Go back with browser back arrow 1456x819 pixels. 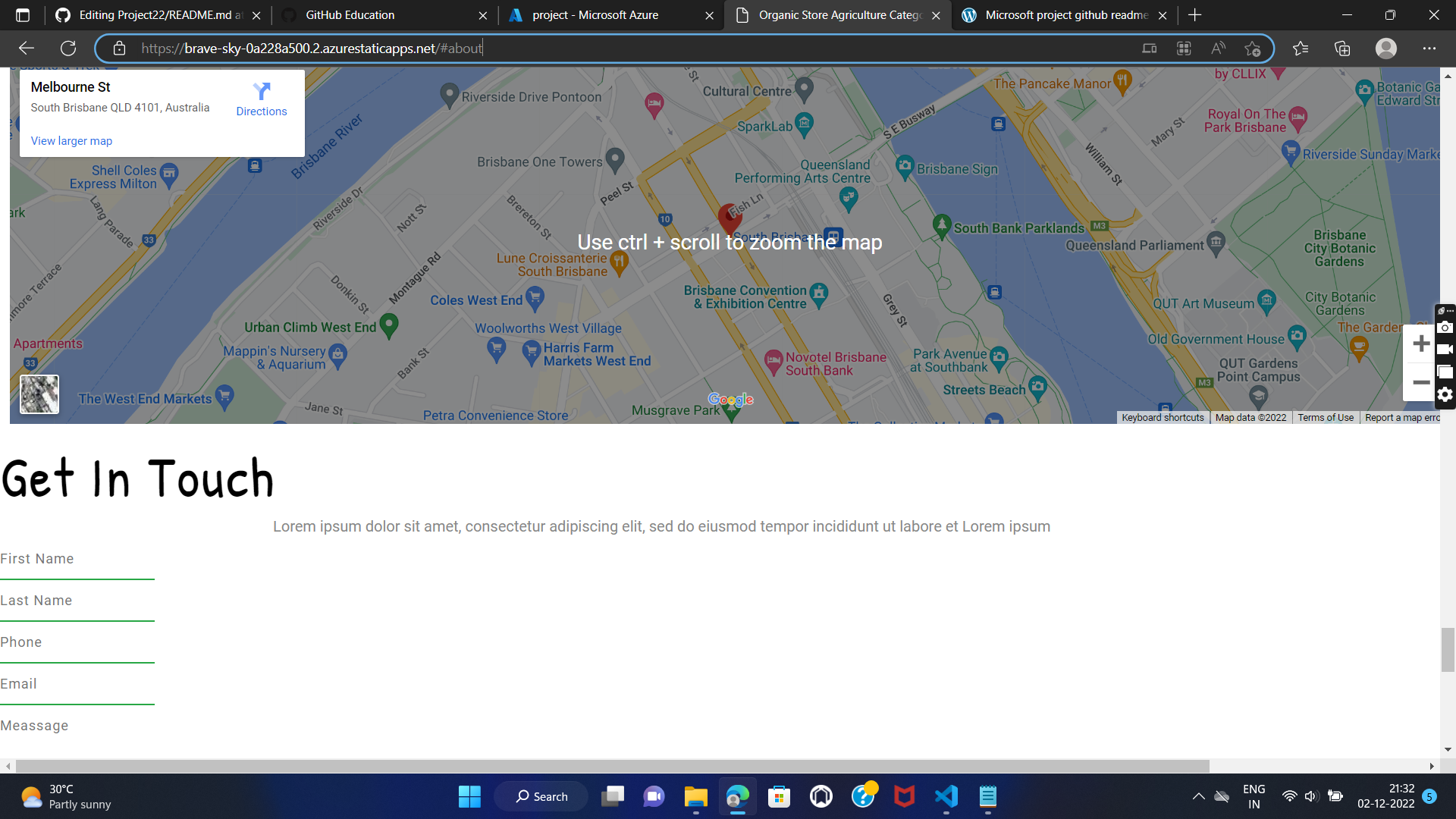point(27,49)
